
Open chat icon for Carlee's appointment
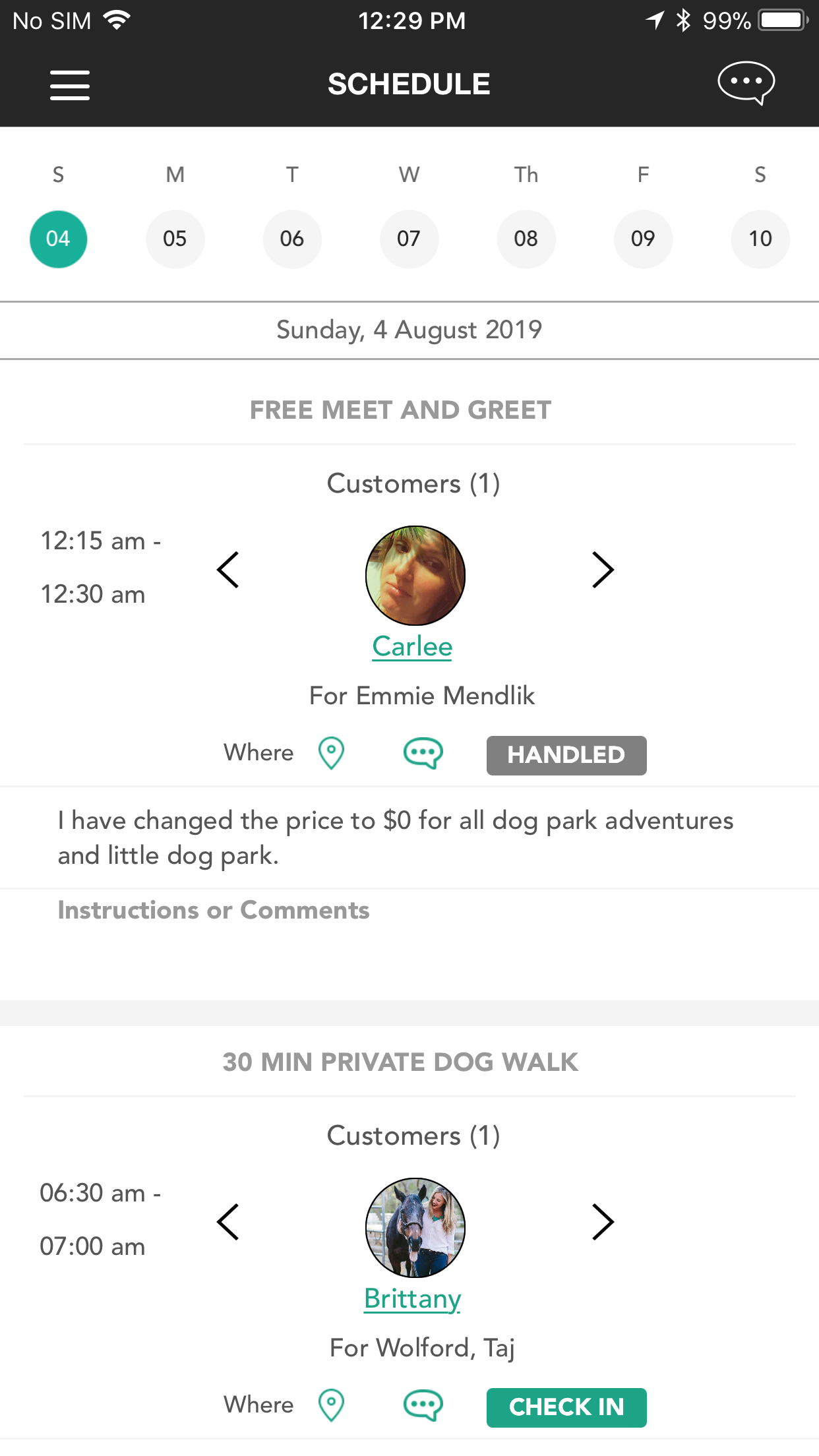(423, 753)
